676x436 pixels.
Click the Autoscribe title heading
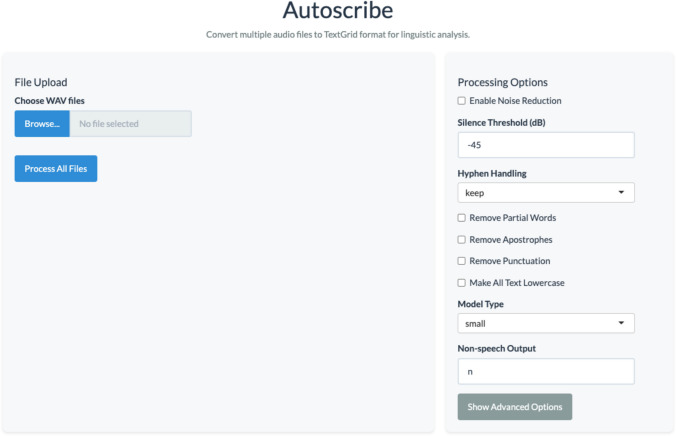(338, 10)
